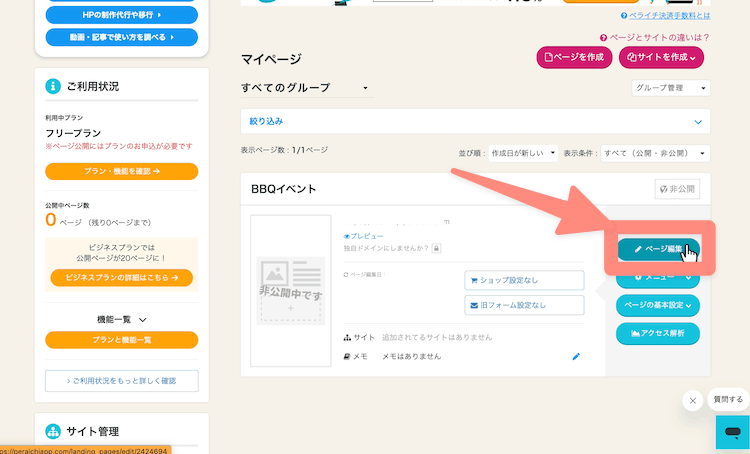Click HPの制作代行や移行 button
The width and height of the screenshot is (750, 454).
(121, 15)
